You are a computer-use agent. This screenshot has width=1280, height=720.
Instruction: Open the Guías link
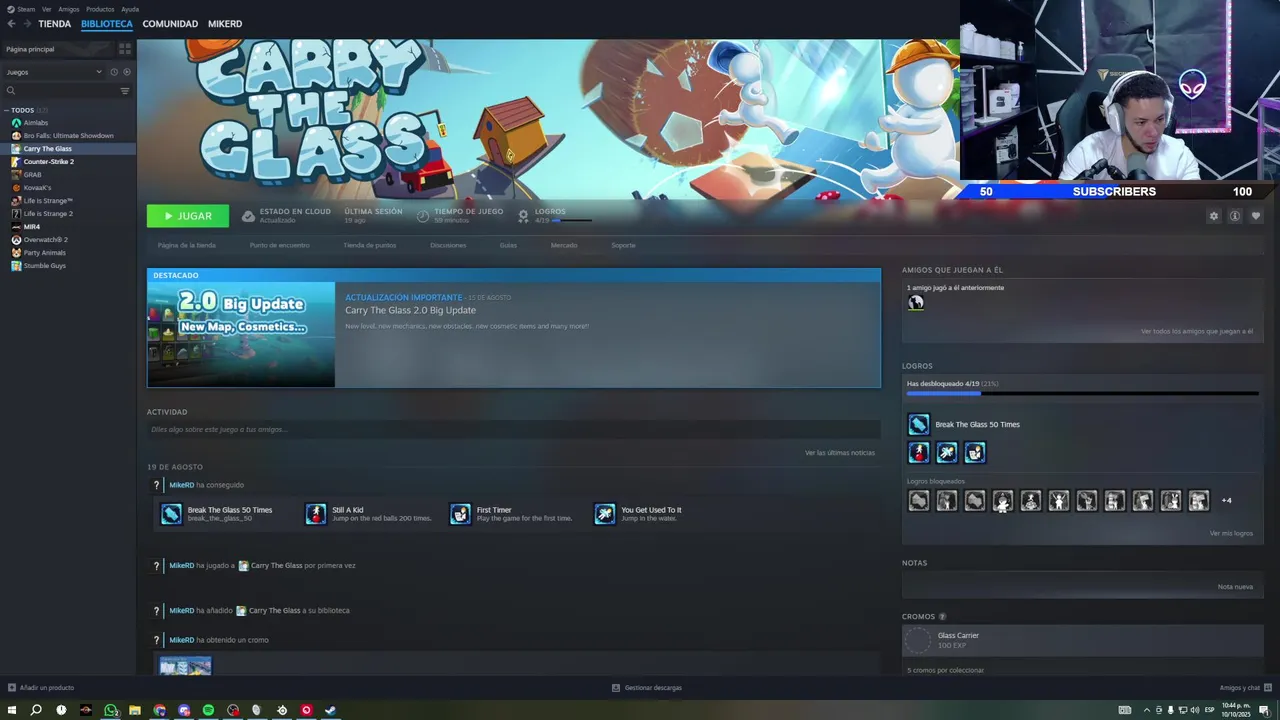point(508,245)
